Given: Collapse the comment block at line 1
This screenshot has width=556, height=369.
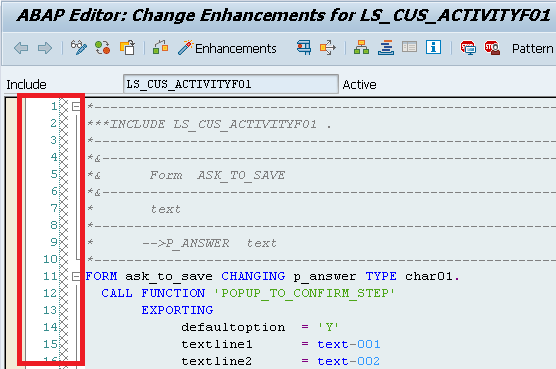Looking at the screenshot, I should tap(76, 106).
